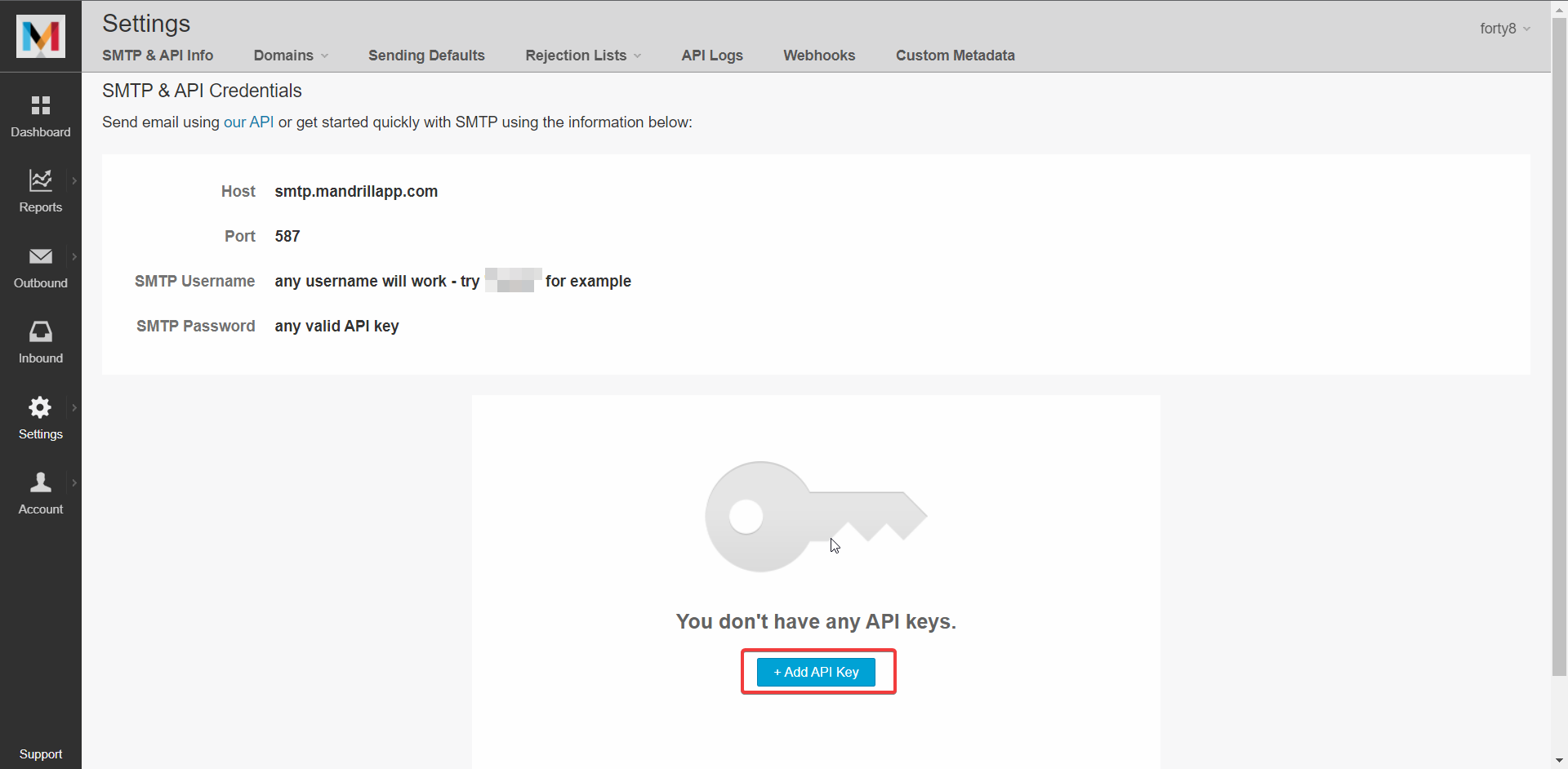This screenshot has width=1568, height=769.
Task: Switch to the Custom Metadata tab
Action: (955, 56)
